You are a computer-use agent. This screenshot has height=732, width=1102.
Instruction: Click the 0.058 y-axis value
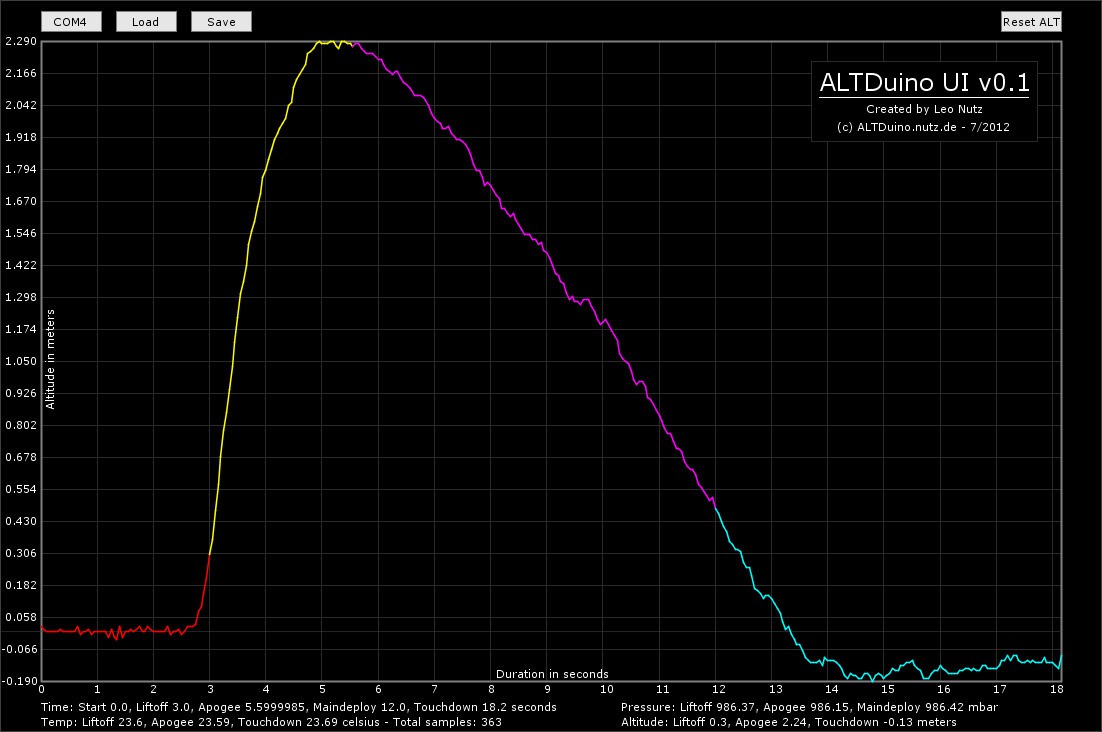[21, 617]
